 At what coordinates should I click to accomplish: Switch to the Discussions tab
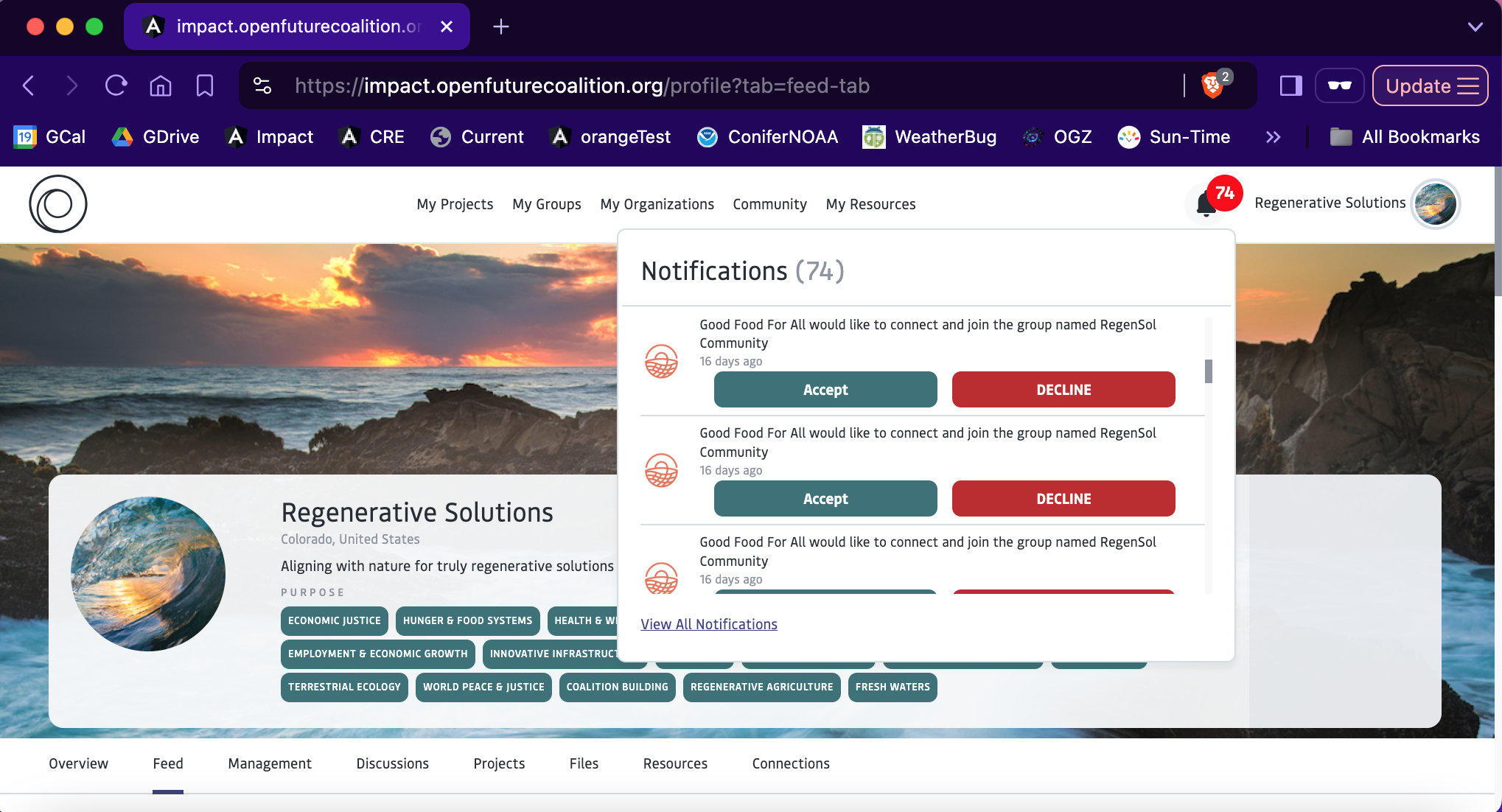(x=392, y=763)
